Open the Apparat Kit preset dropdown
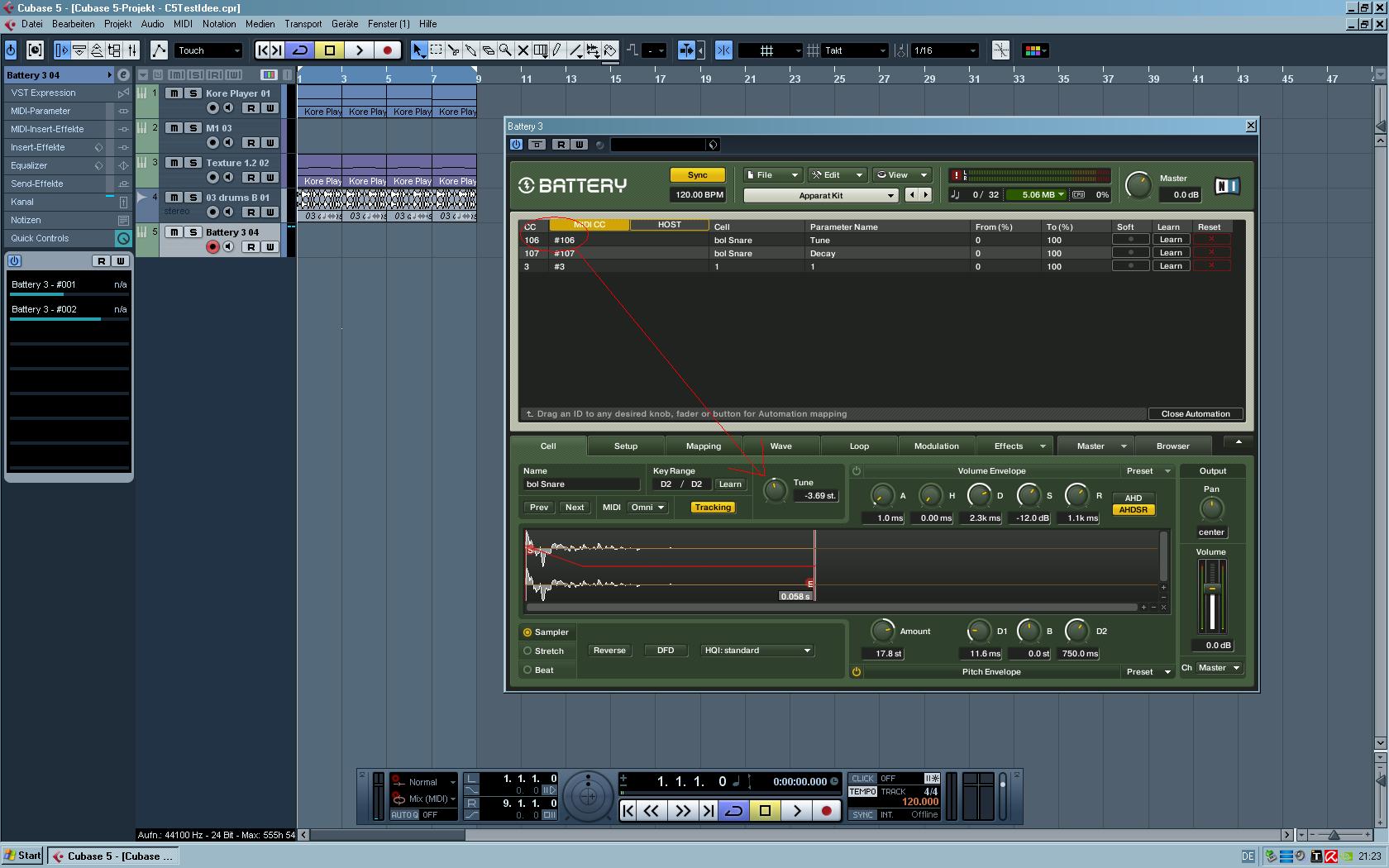The image size is (1389, 868). 820,196
